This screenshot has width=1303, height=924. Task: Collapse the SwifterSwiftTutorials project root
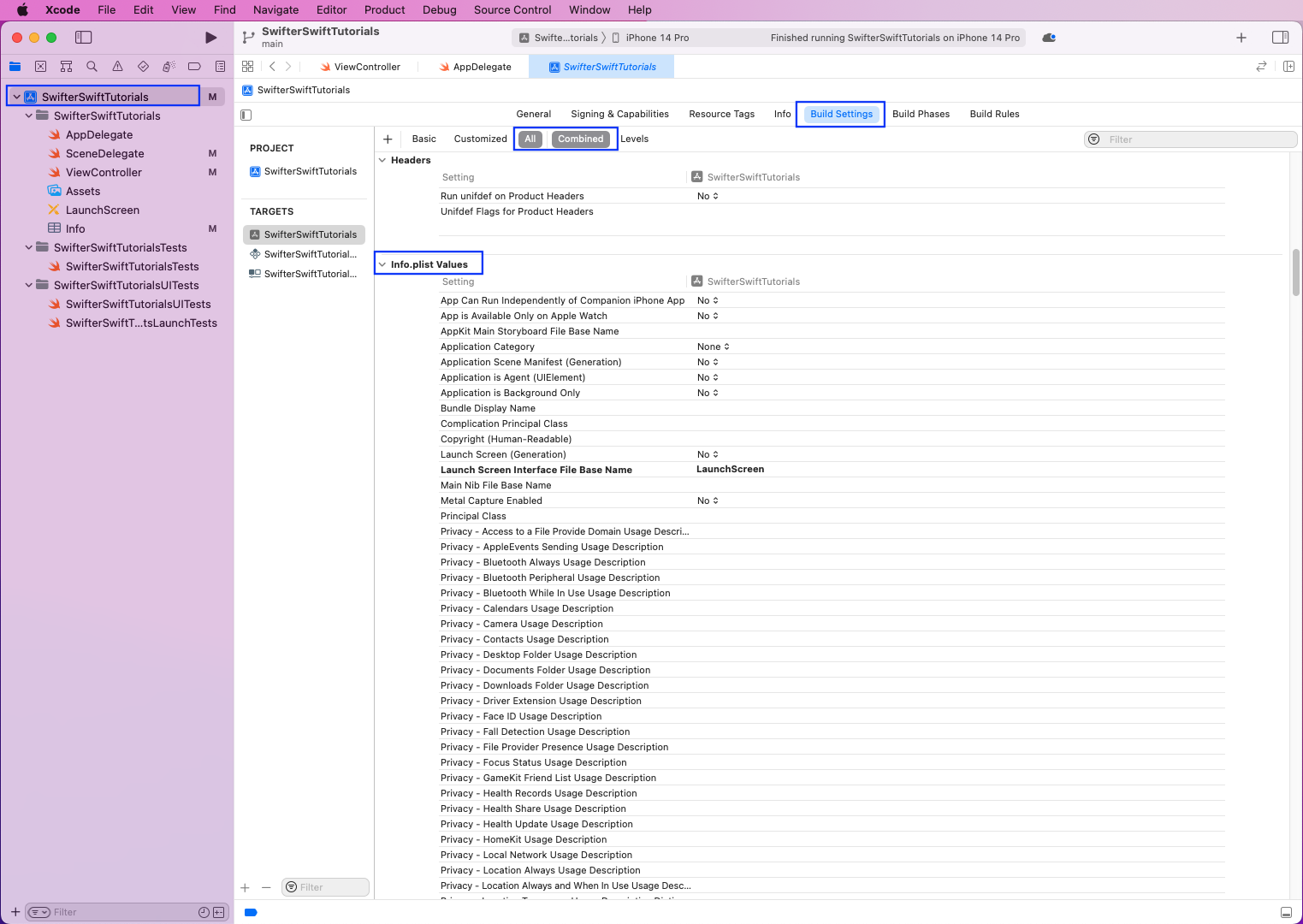pyautogui.click(x=16, y=97)
